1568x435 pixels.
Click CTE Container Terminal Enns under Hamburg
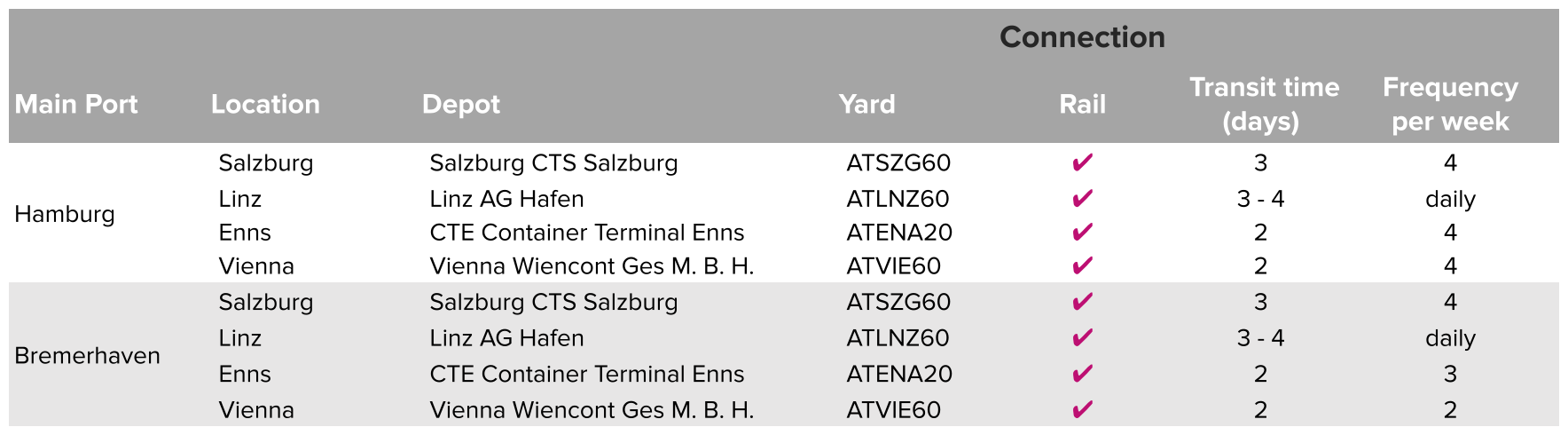pyautogui.click(x=587, y=233)
